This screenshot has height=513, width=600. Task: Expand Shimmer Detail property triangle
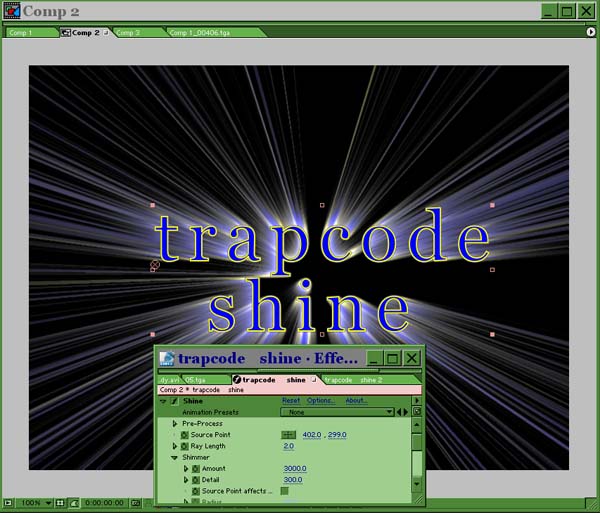coord(186,480)
